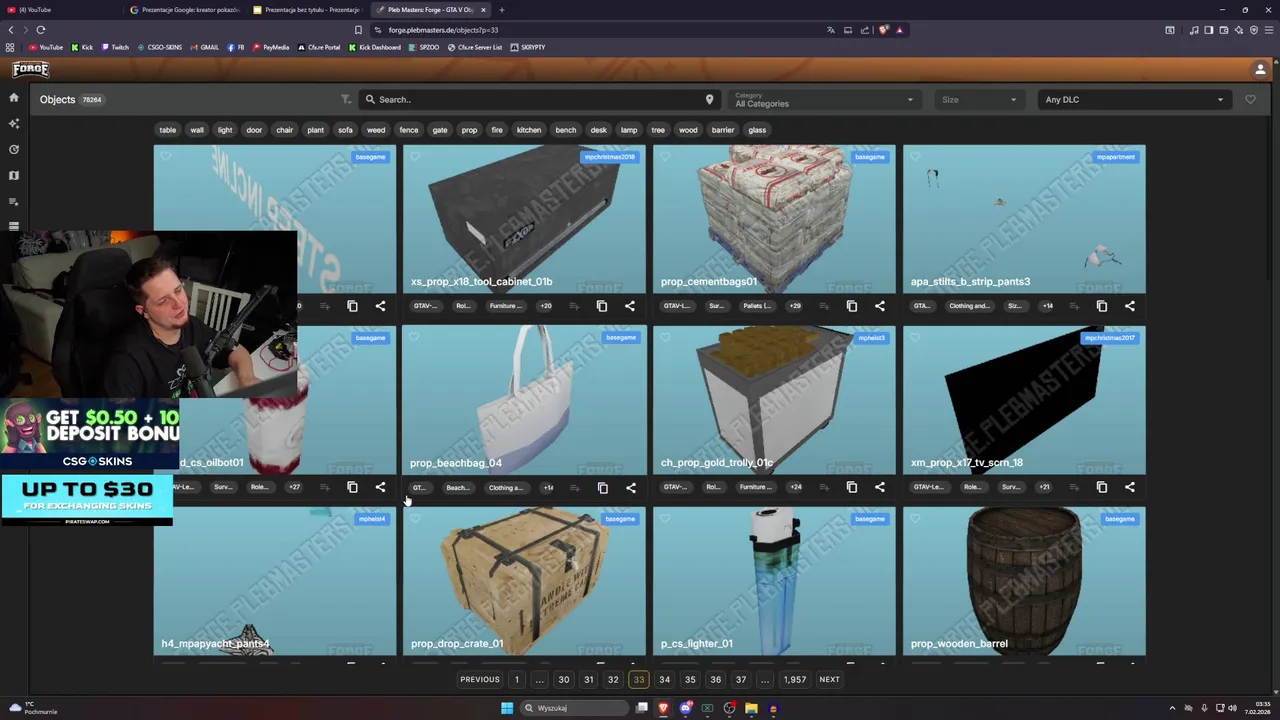Share prop_cementbags01 object

point(880,306)
